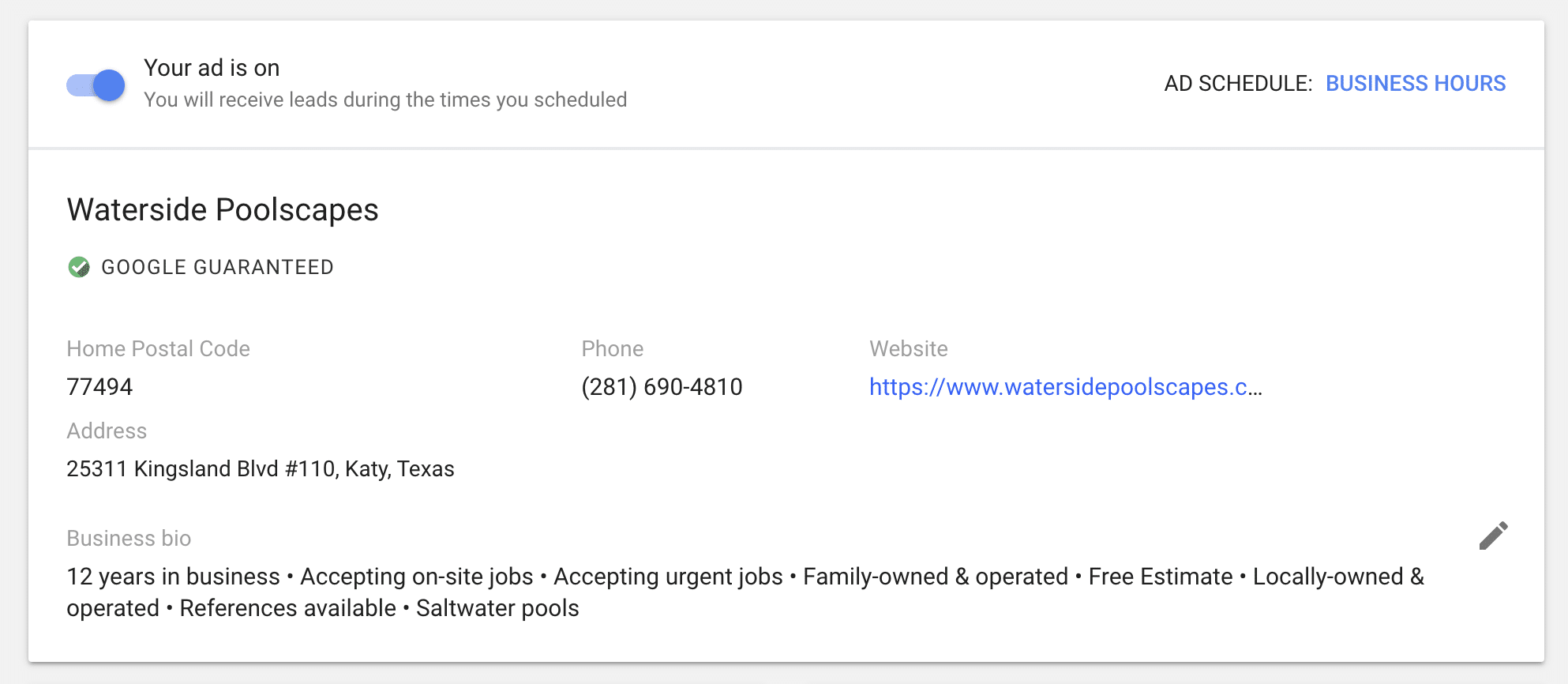Click the Address field label

(107, 431)
